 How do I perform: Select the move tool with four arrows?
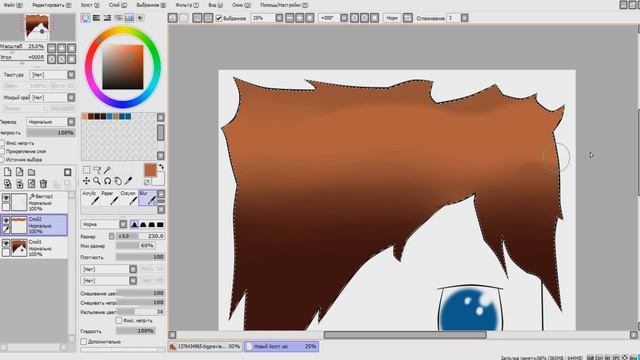tap(87, 181)
